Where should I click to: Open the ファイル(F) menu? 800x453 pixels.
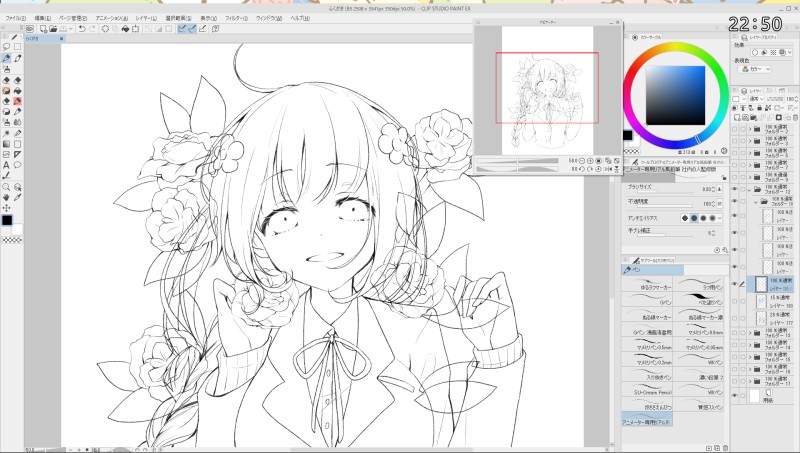click(16, 18)
